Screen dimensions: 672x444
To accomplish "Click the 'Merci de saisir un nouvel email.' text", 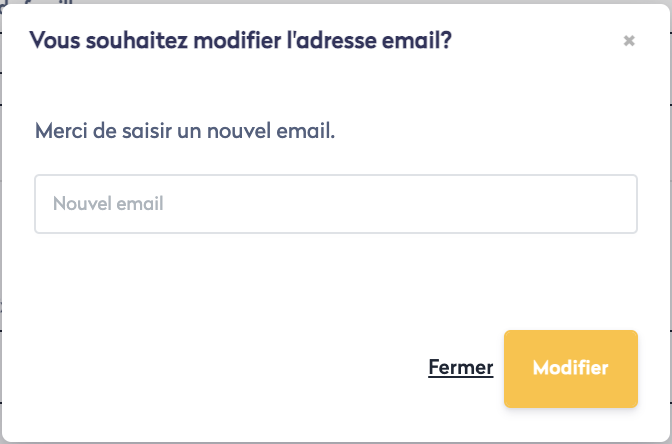I will click(184, 131).
